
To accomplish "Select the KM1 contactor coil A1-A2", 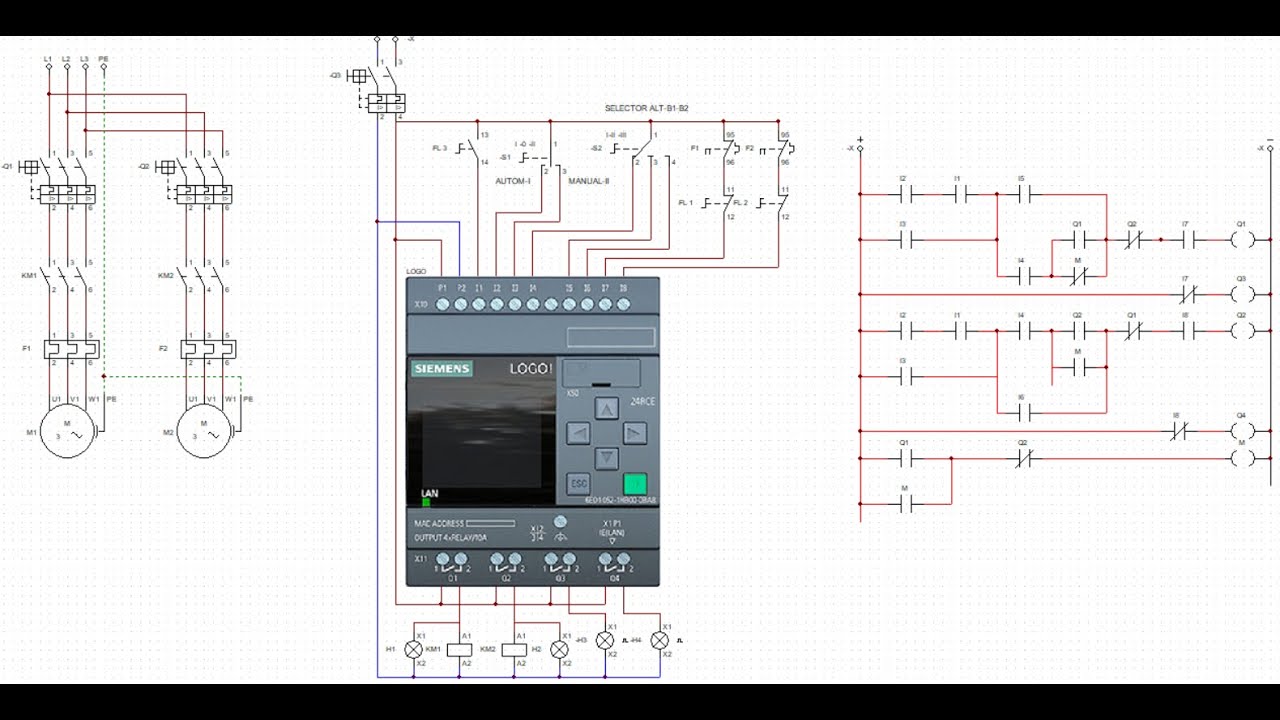I will (x=460, y=649).
